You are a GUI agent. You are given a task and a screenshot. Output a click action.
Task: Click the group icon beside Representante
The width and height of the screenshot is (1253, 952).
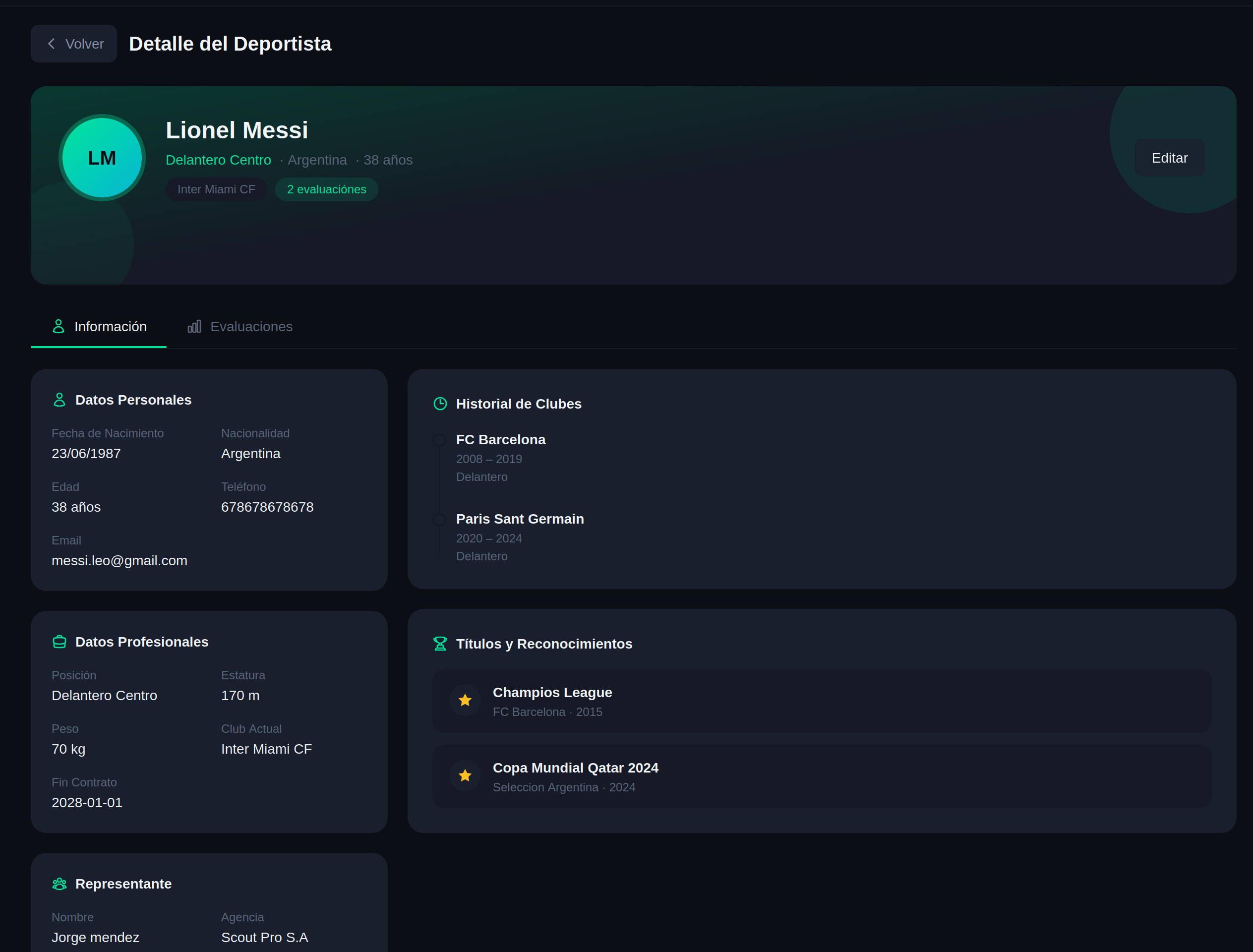point(60,884)
